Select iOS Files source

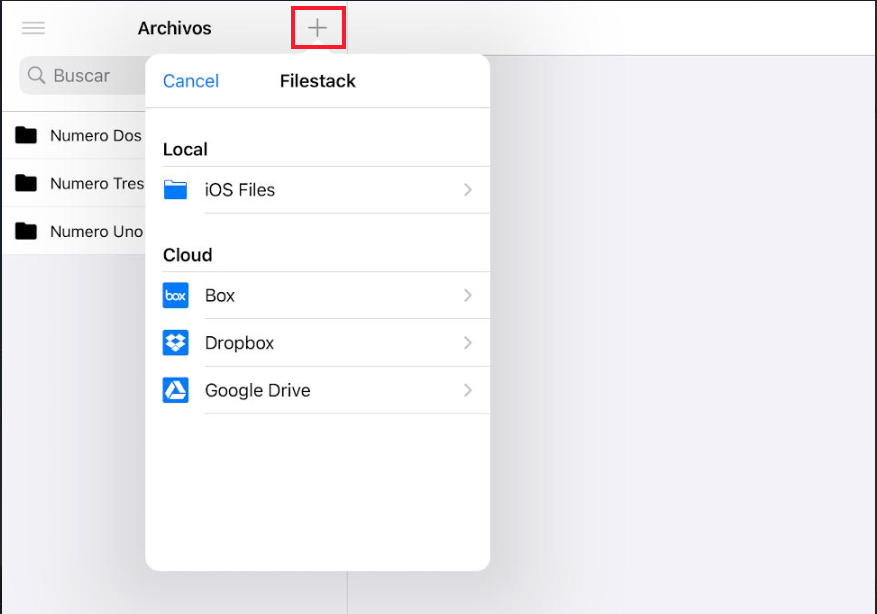(318, 190)
